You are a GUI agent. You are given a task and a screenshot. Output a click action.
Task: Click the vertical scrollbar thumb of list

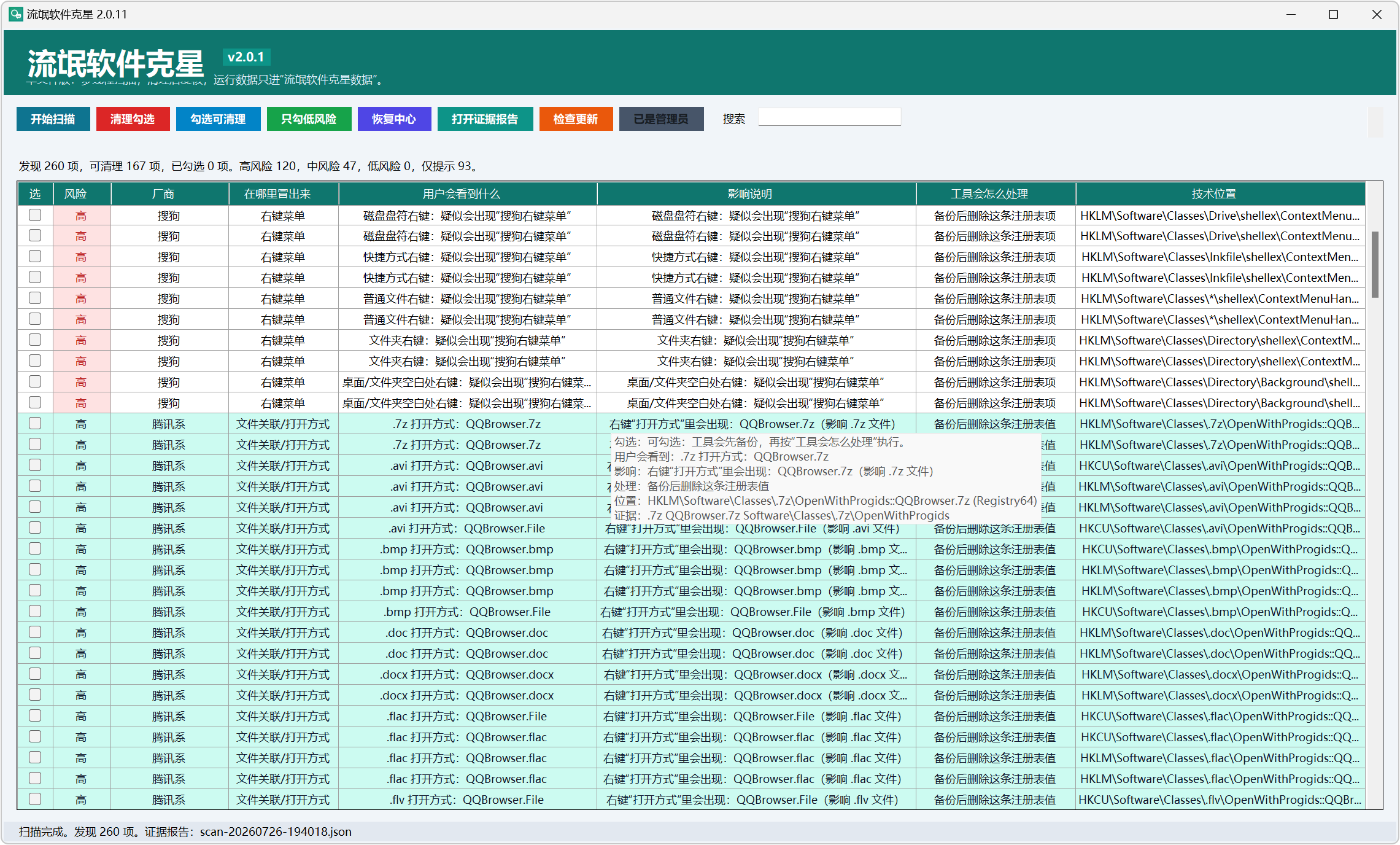[x=1375, y=265]
